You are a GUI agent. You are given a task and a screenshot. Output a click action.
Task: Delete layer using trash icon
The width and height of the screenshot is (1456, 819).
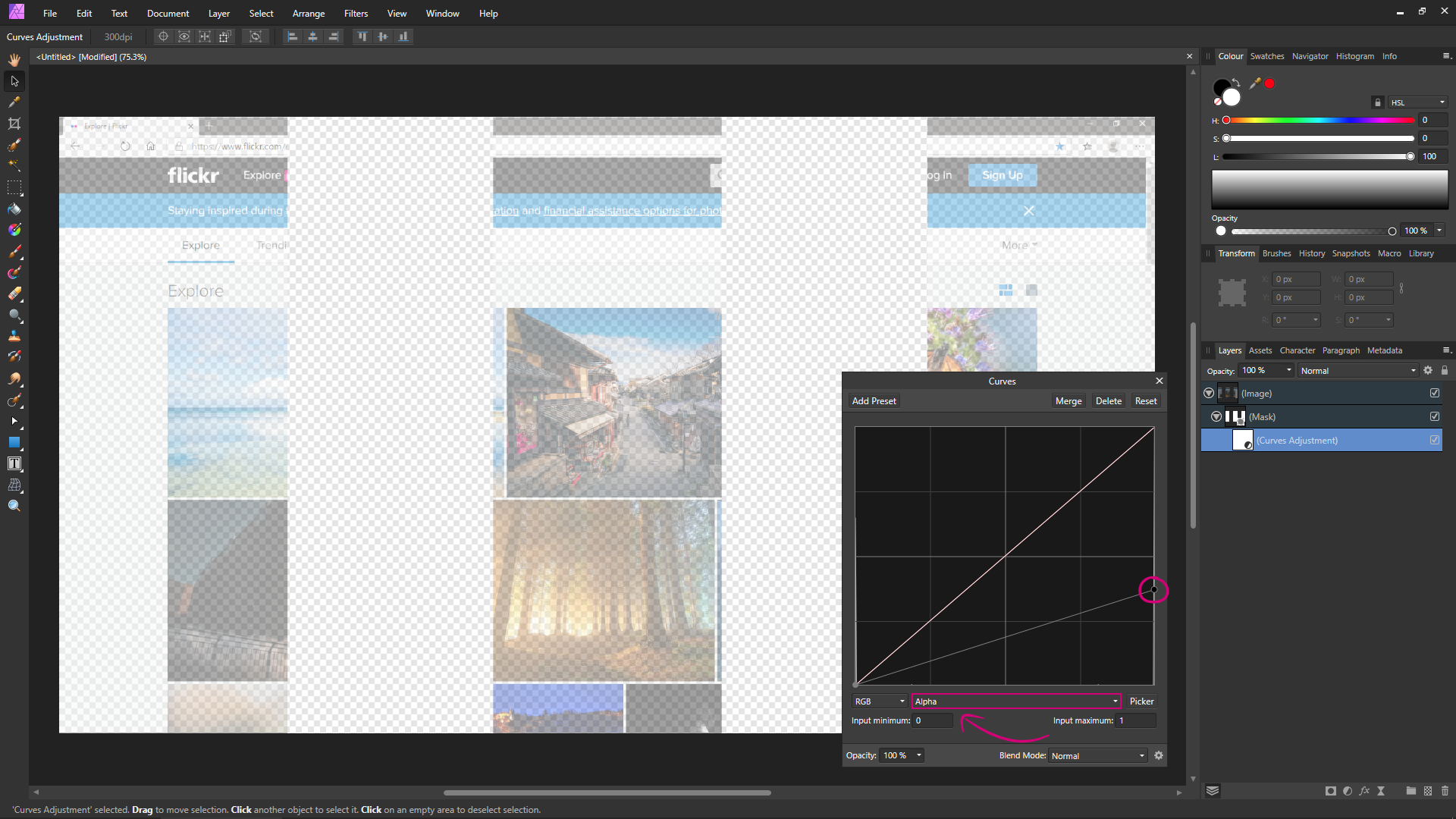[x=1445, y=791]
